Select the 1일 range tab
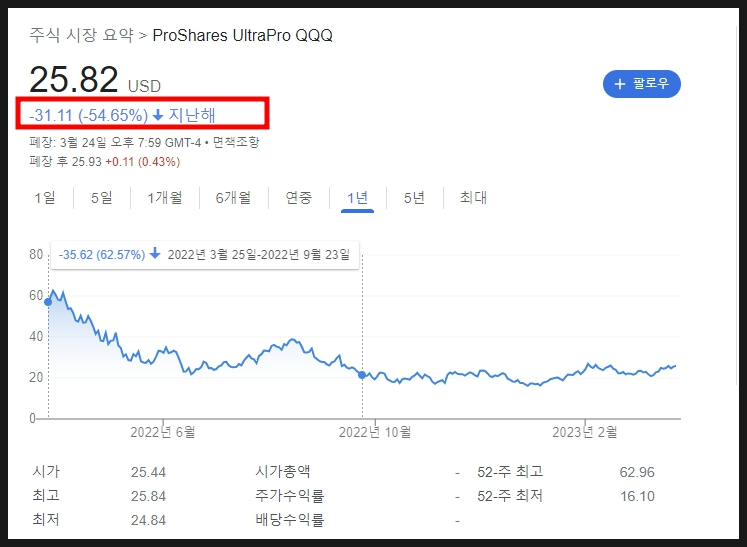The width and height of the screenshot is (747, 547). coord(45,197)
